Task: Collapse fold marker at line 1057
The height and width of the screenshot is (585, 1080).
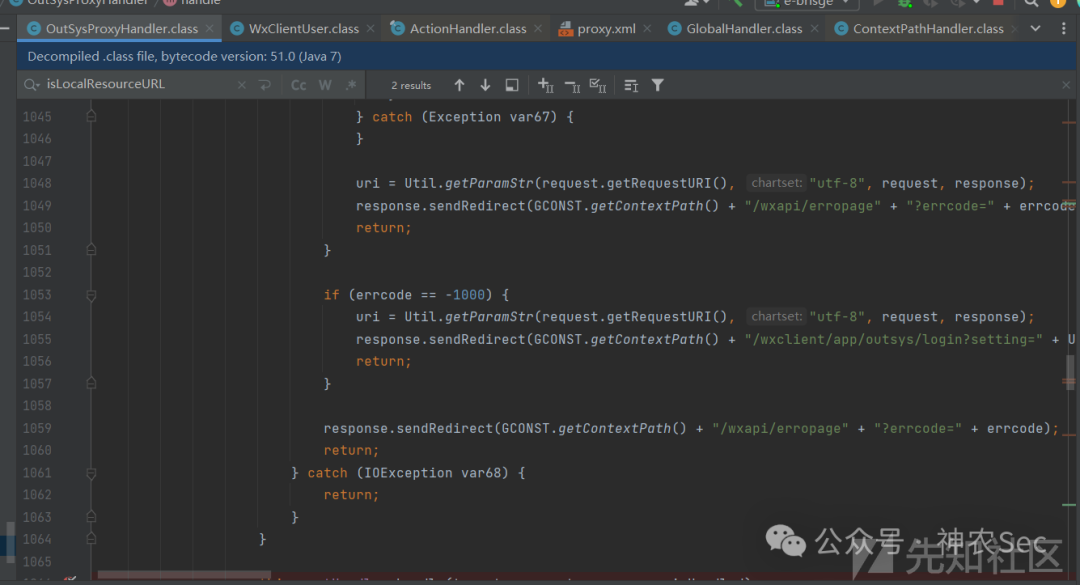Action: click(x=91, y=383)
